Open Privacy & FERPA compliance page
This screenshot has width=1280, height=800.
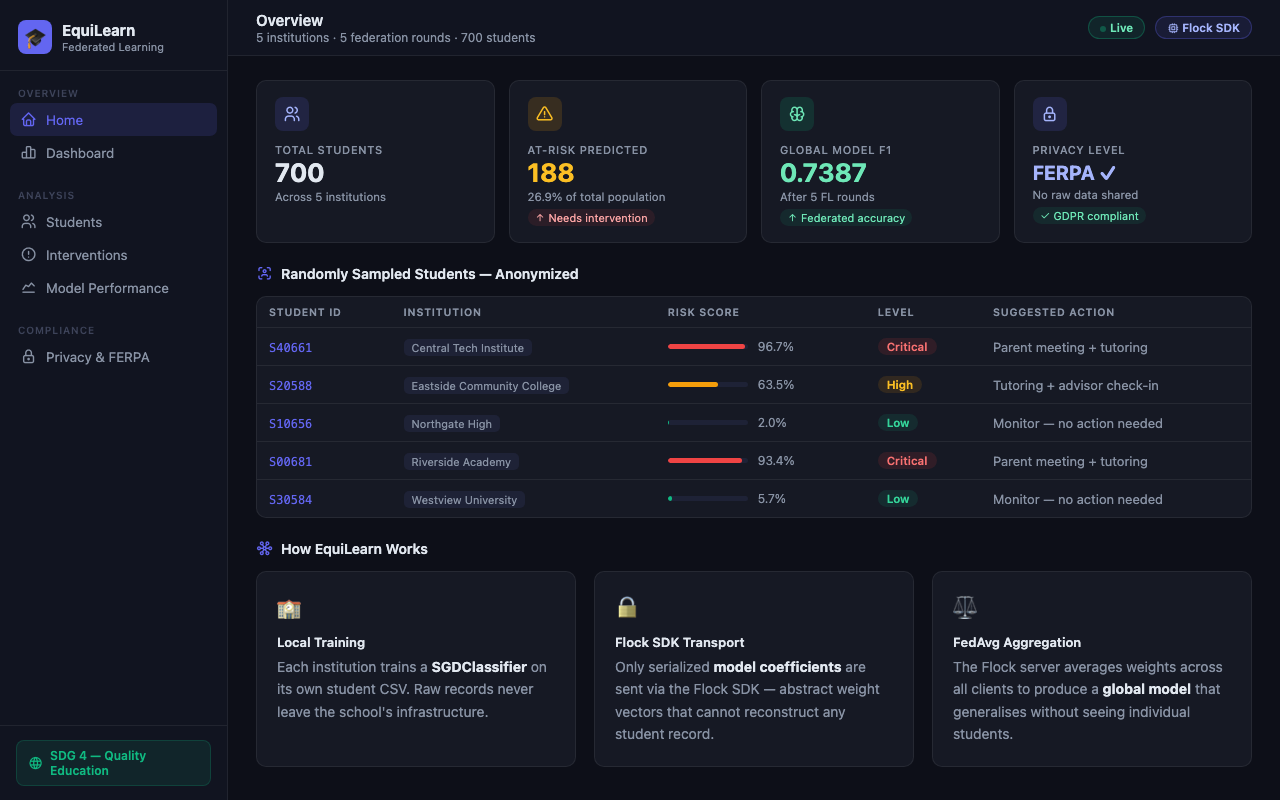(x=113, y=357)
